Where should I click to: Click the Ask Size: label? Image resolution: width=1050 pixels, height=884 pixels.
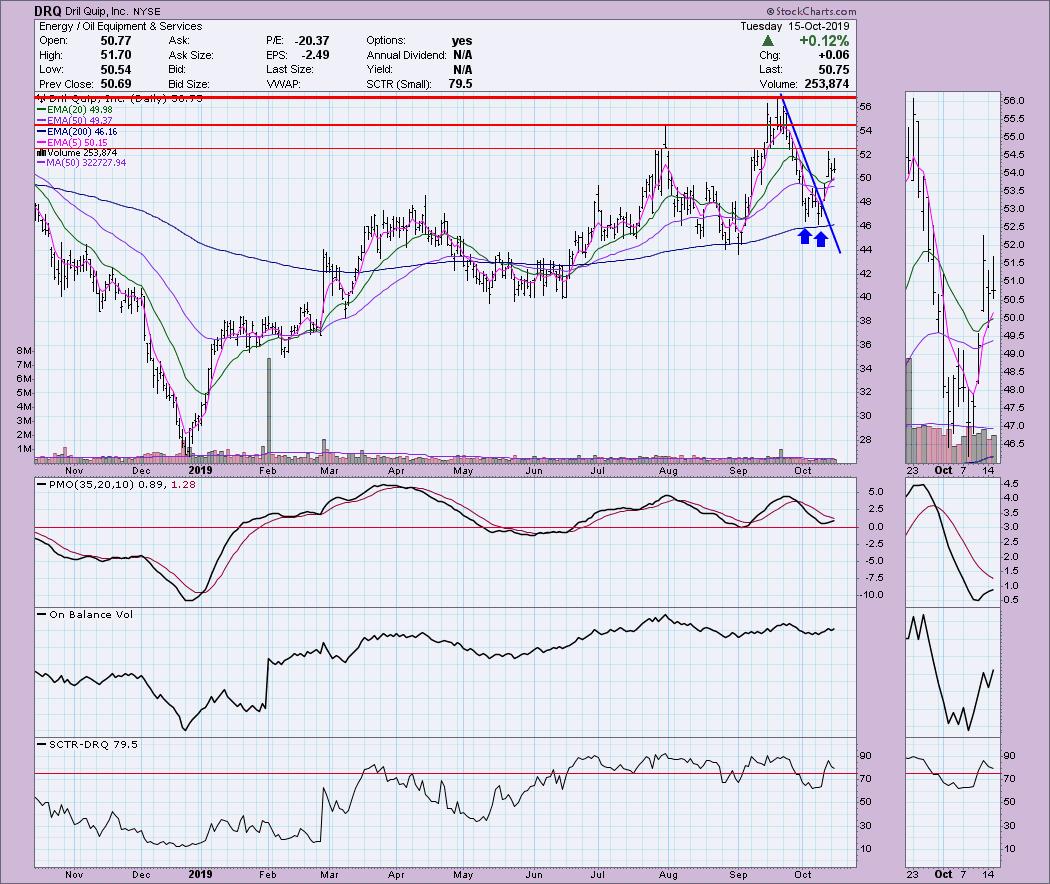[191, 55]
